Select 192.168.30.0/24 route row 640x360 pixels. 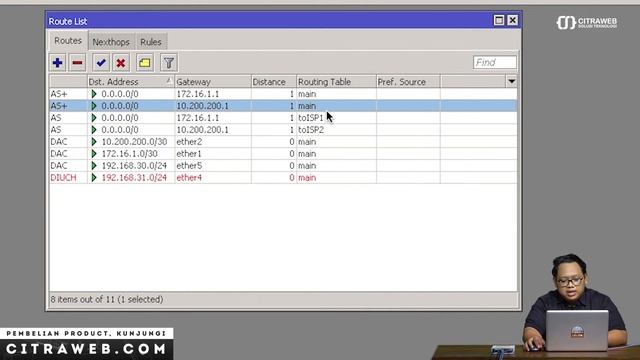click(x=283, y=165)
